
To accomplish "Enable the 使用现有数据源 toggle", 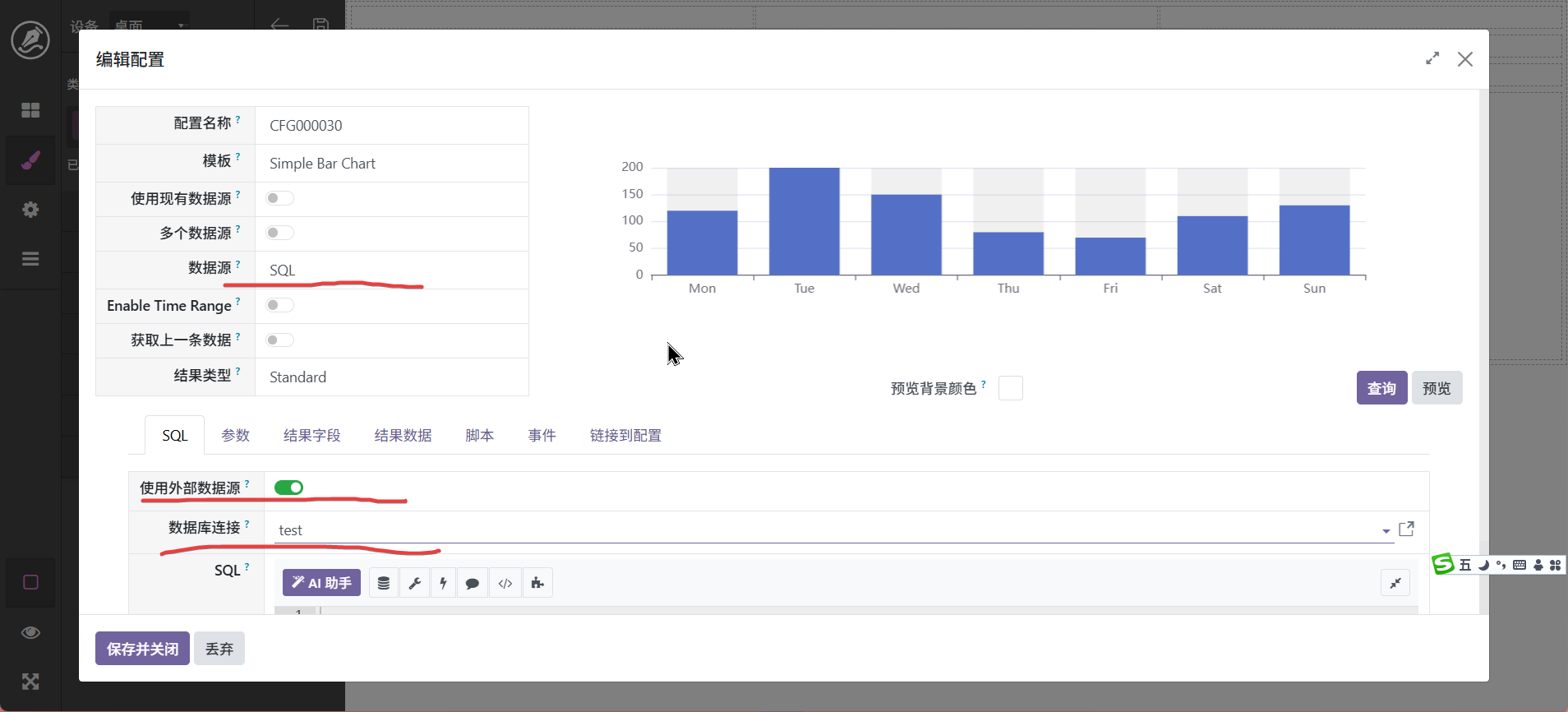I will tap(279, 198).
